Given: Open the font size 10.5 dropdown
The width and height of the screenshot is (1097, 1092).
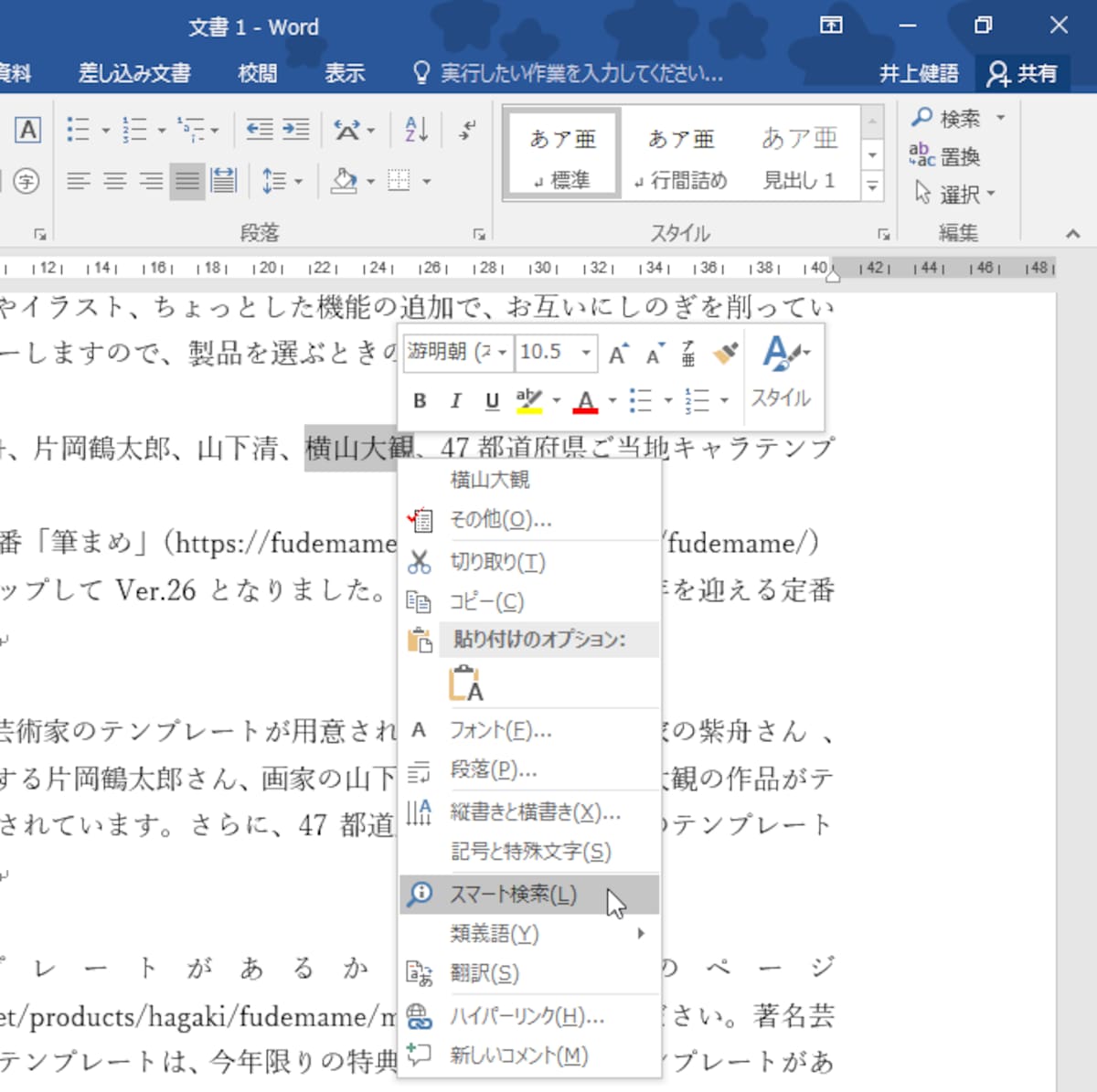Looking at the screenshot, I should tap(586, 353).
